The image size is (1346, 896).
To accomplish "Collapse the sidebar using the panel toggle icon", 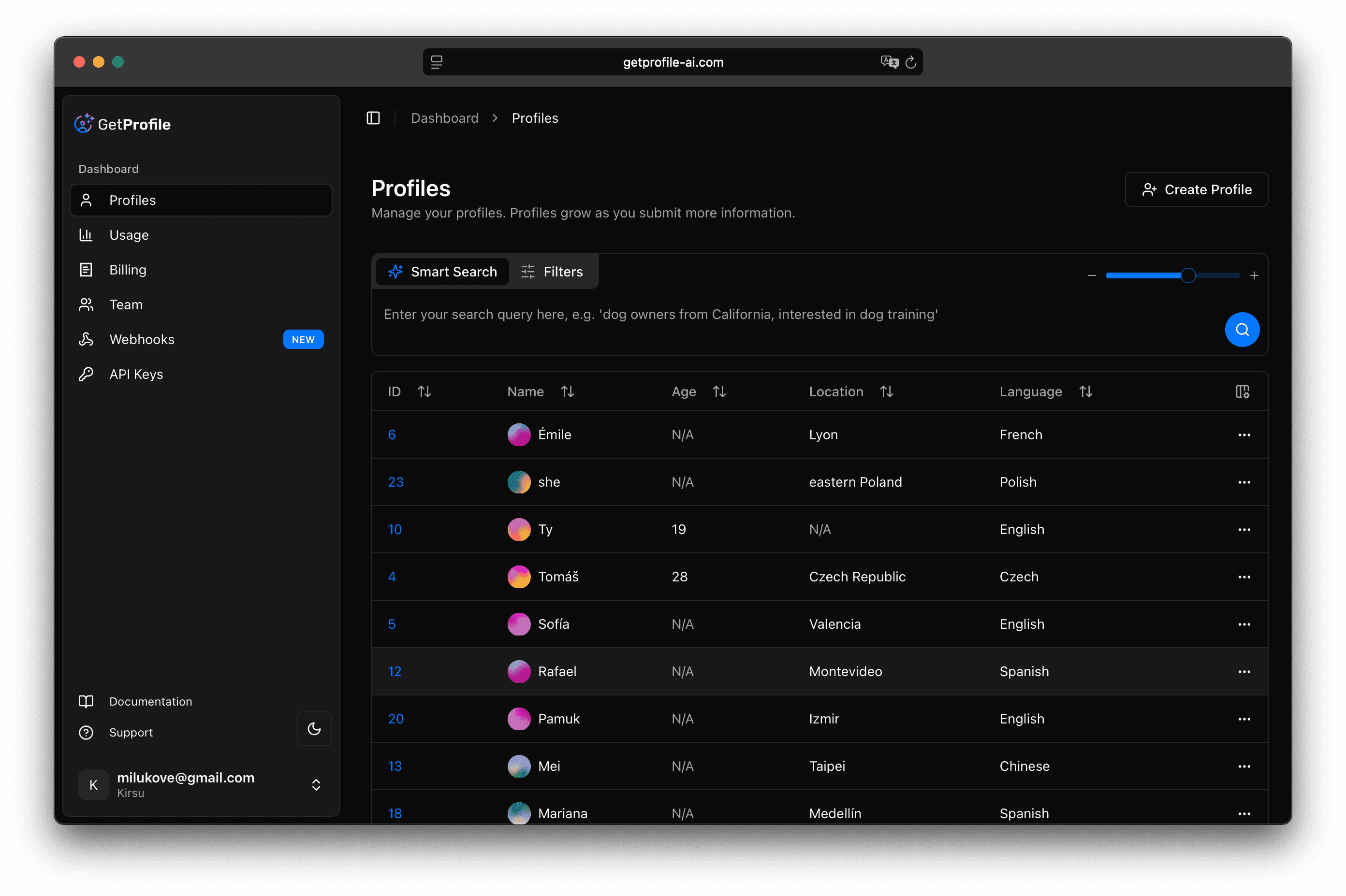I will [x=373, y=118].
